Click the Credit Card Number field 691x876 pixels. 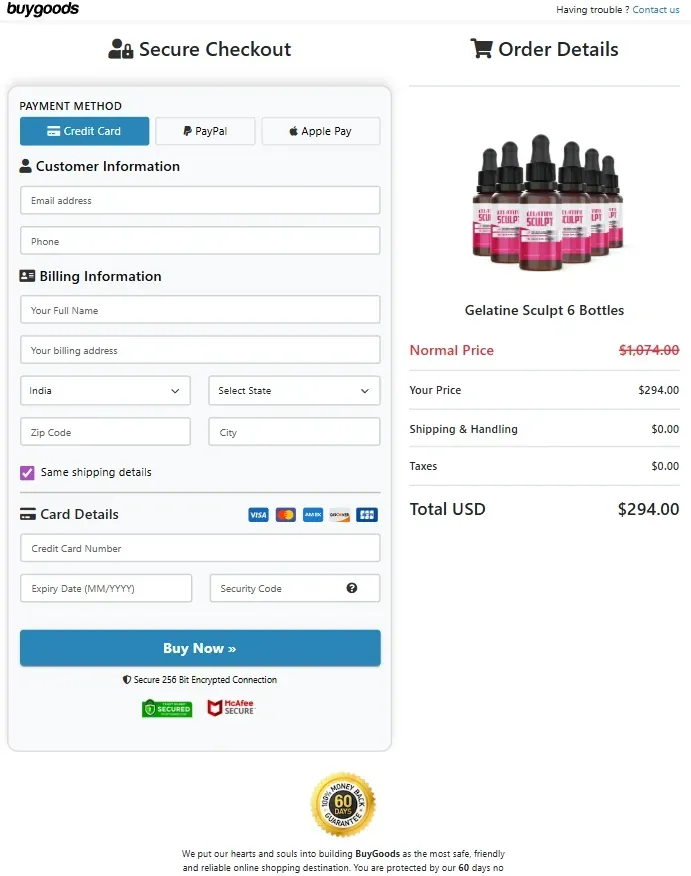point(200,548)
